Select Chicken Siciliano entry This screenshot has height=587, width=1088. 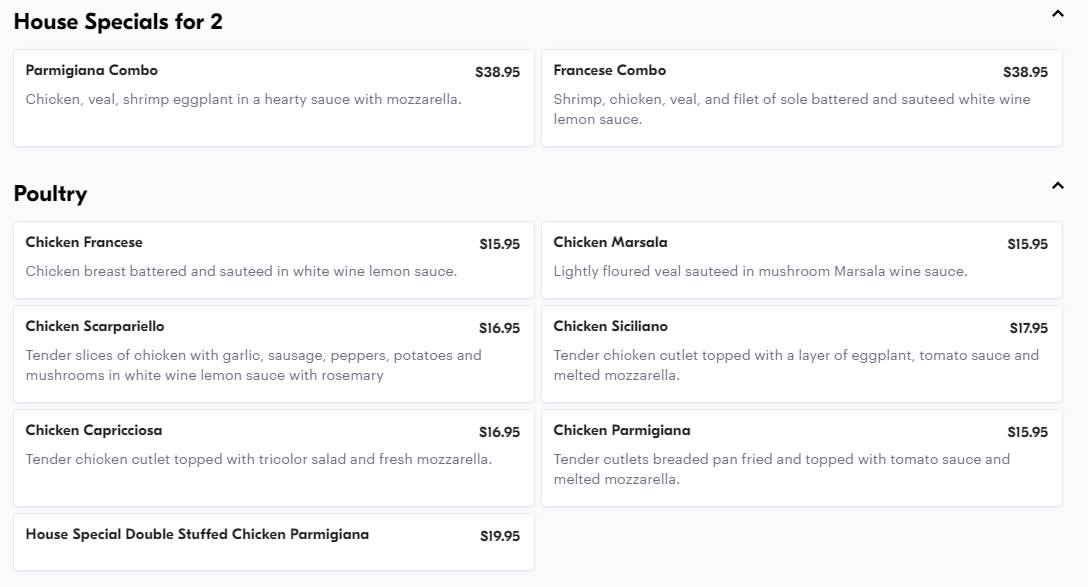(801, 354)
